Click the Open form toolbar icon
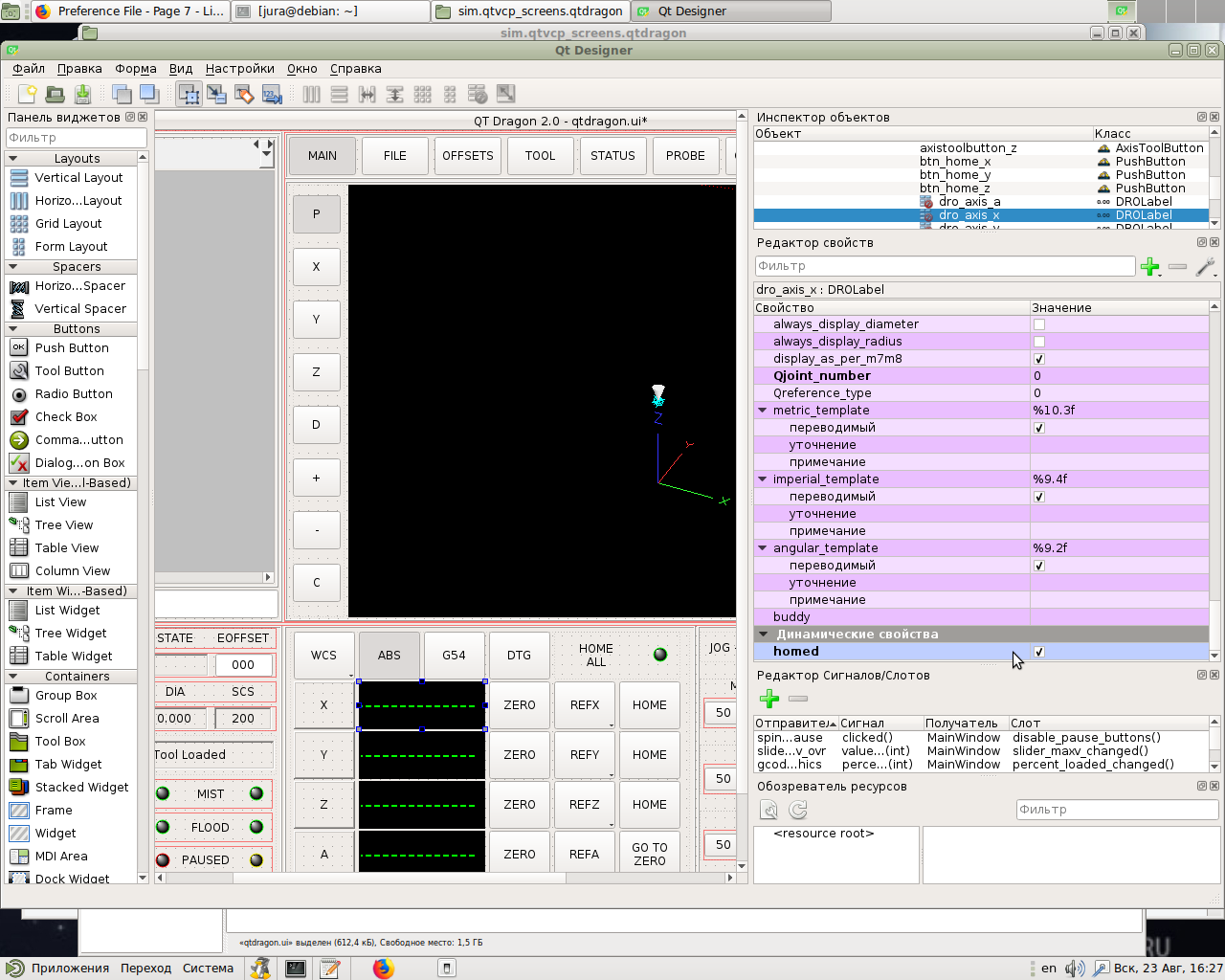 [55, 94]
